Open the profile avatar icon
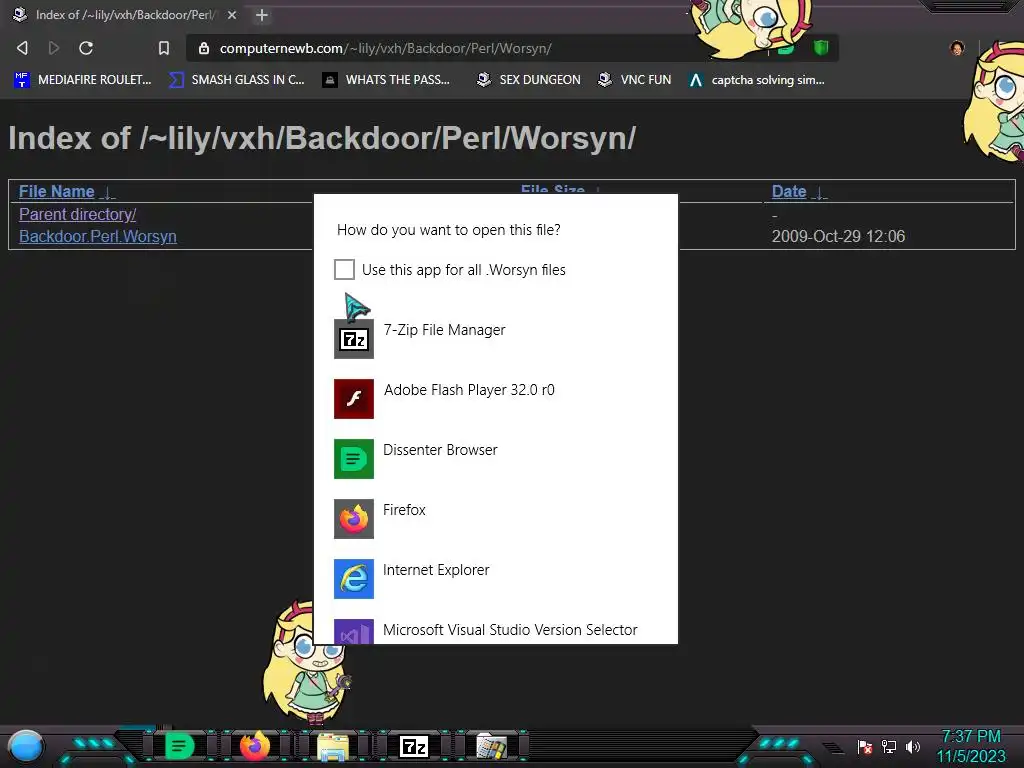The image size is (1024, 768). coord(957,48)
